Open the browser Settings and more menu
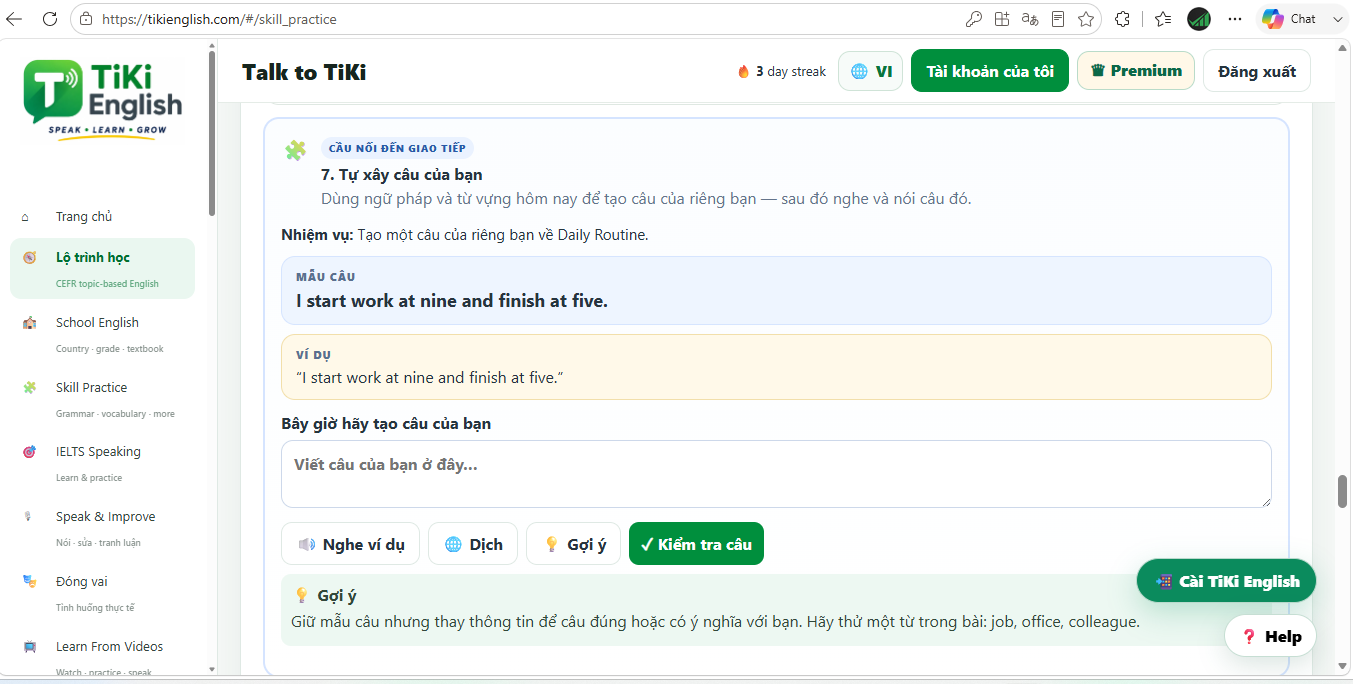The width and height of the screenshot is (1353, 684). click(x=1235, y=19)
